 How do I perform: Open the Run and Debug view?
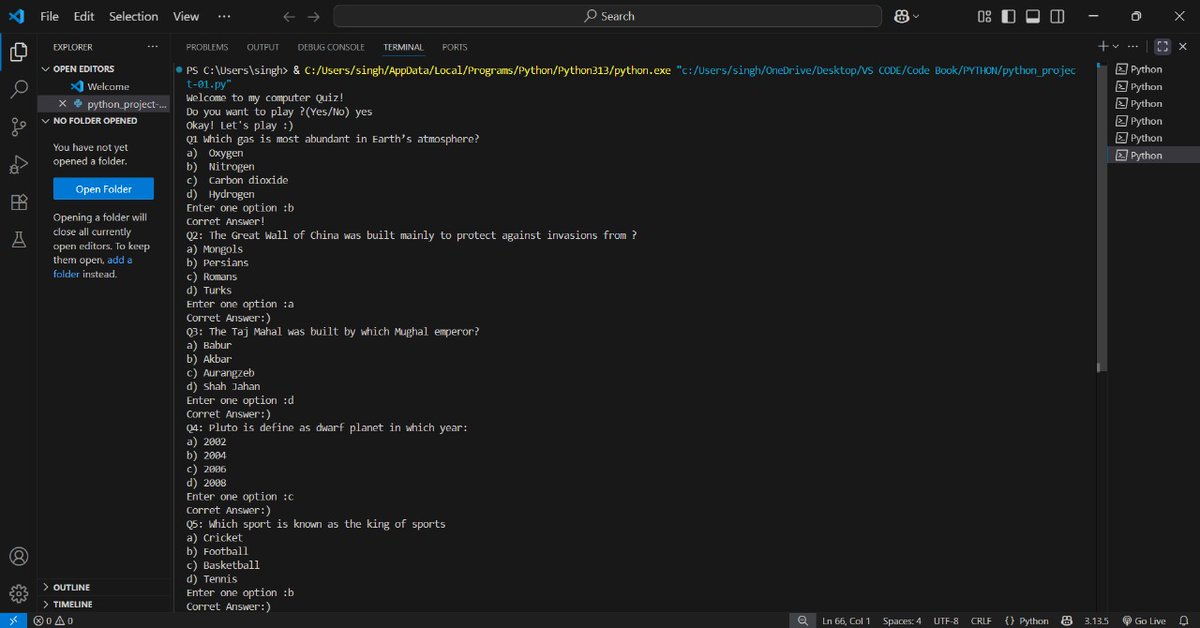18,164
